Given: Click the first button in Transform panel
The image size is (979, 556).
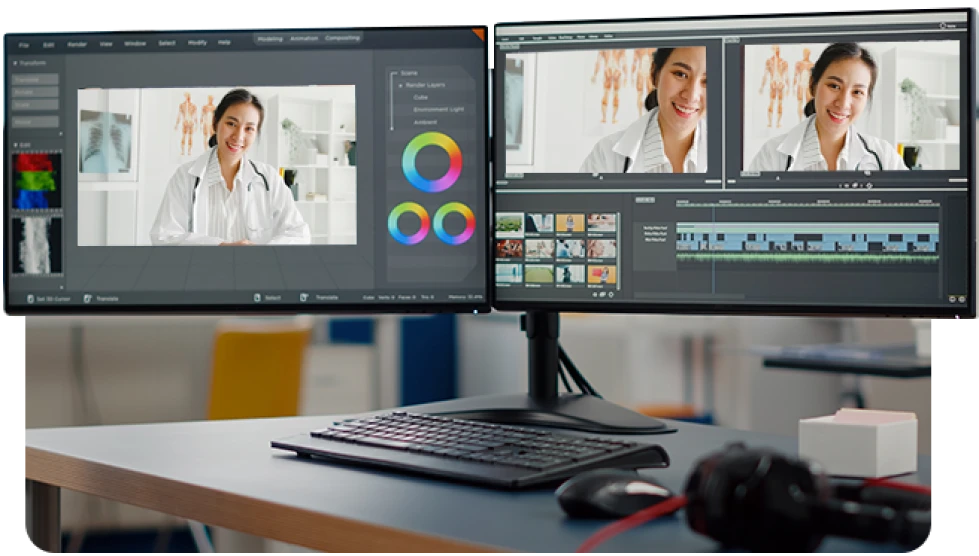Looking at the screenshot, I should click(x=35, y=79).
